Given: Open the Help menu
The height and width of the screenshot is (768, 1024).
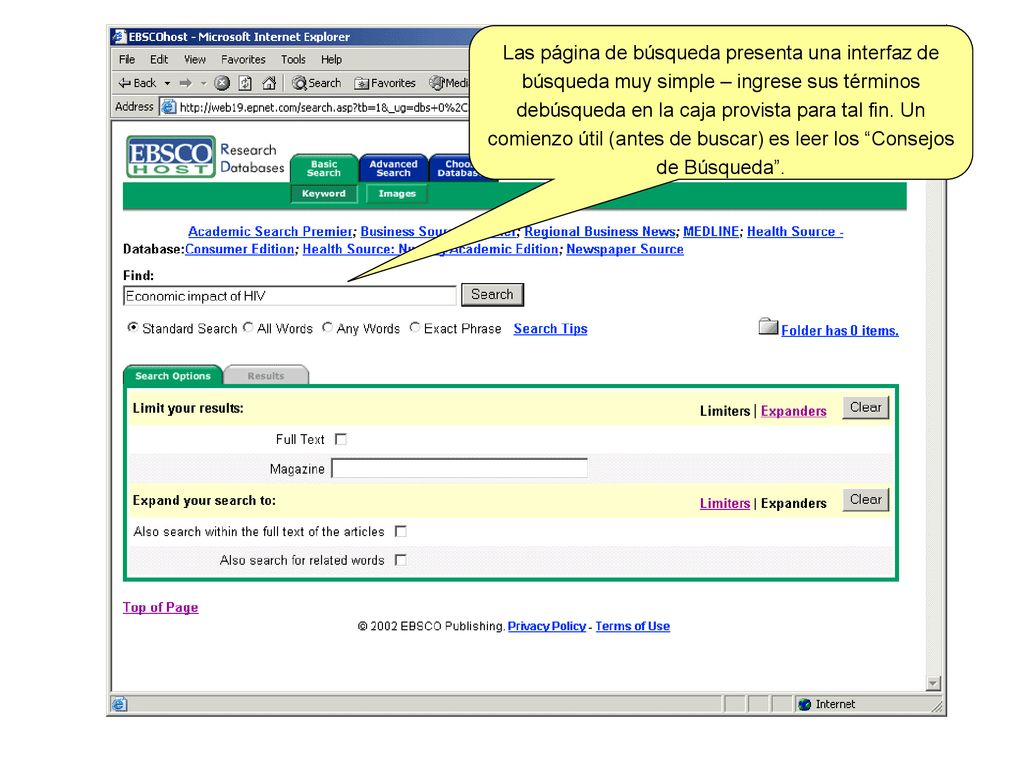Looking at the screenshot, I should [x=331, y=59].
